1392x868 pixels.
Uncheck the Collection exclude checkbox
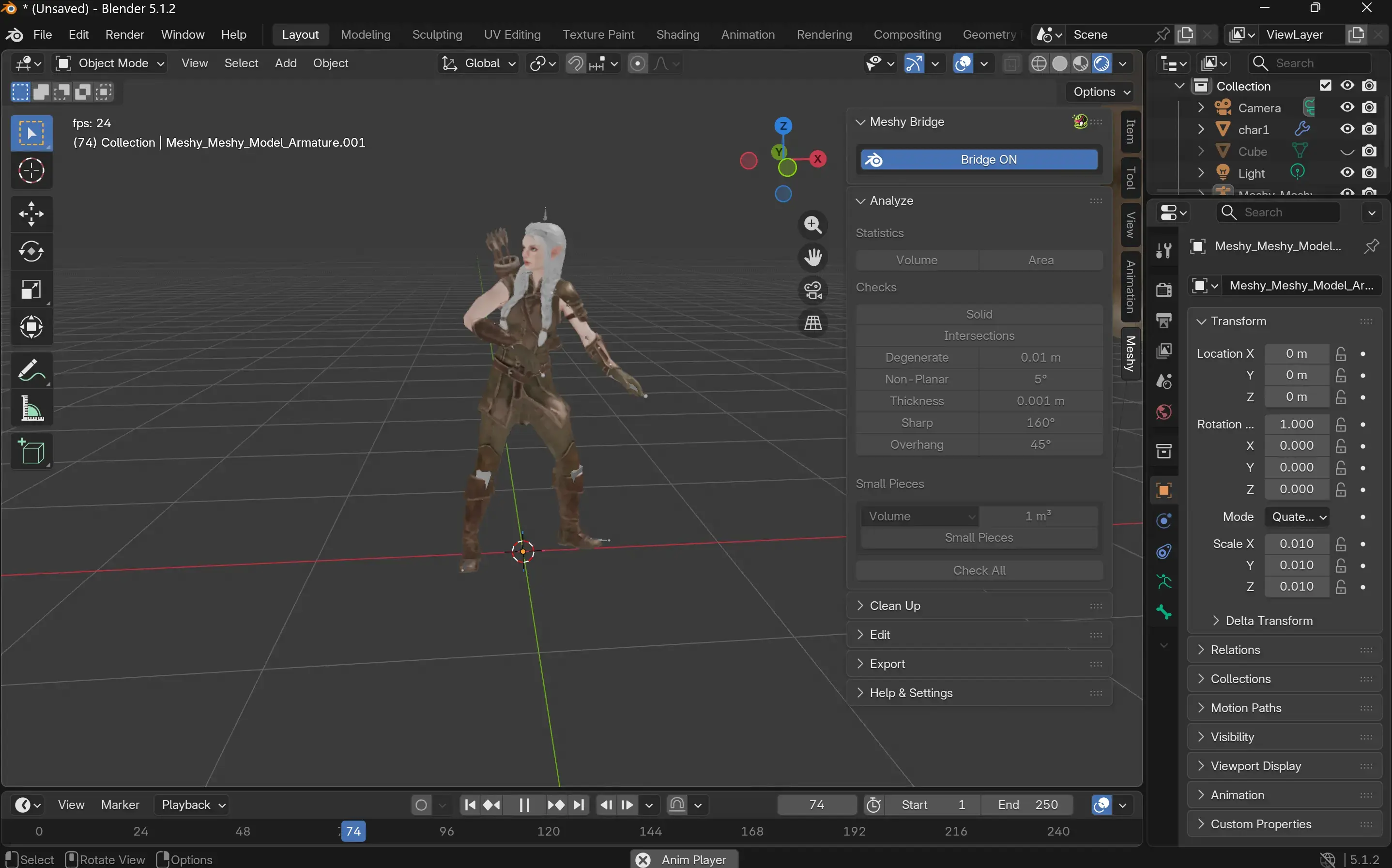click(1325, 86)
